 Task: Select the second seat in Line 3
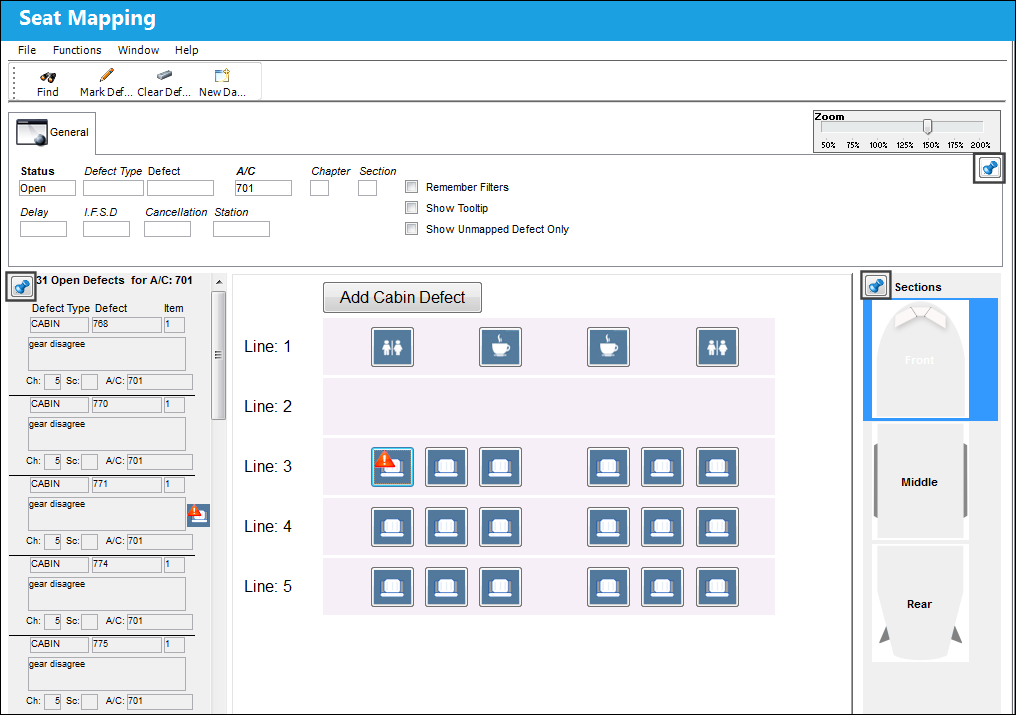(x=446, y=467)
